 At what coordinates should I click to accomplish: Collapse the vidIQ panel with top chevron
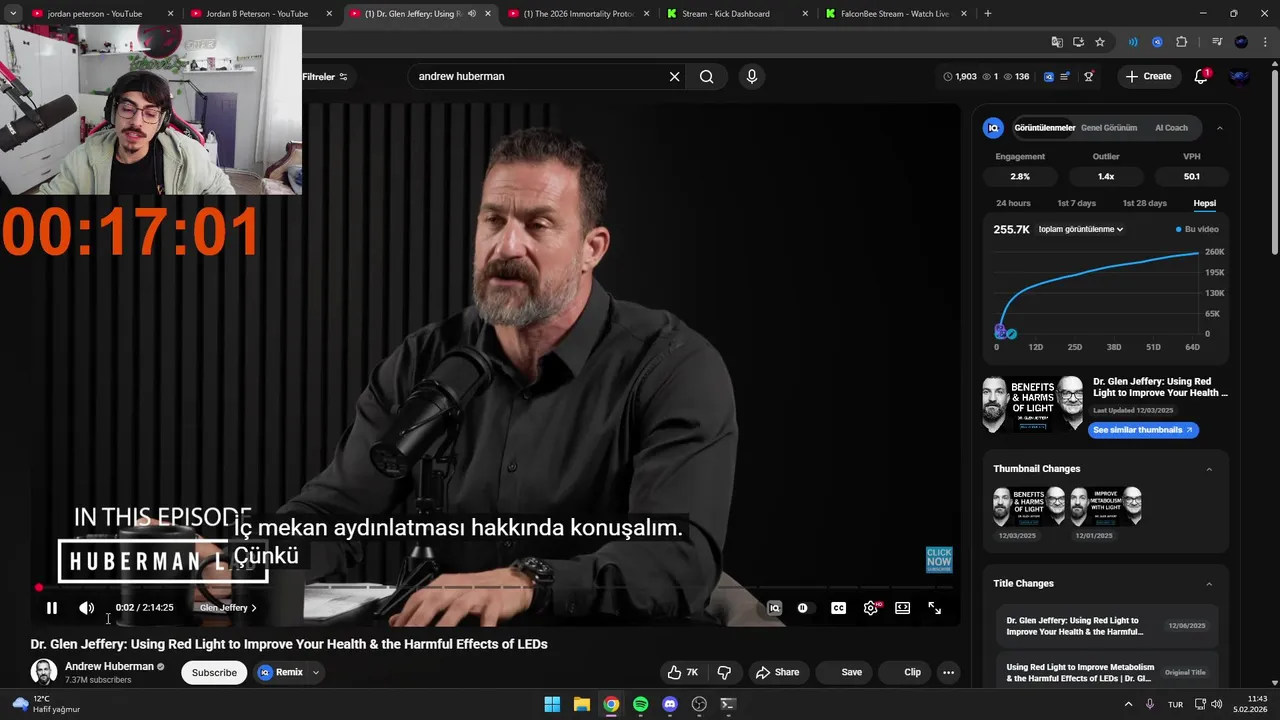[1219, 128]
